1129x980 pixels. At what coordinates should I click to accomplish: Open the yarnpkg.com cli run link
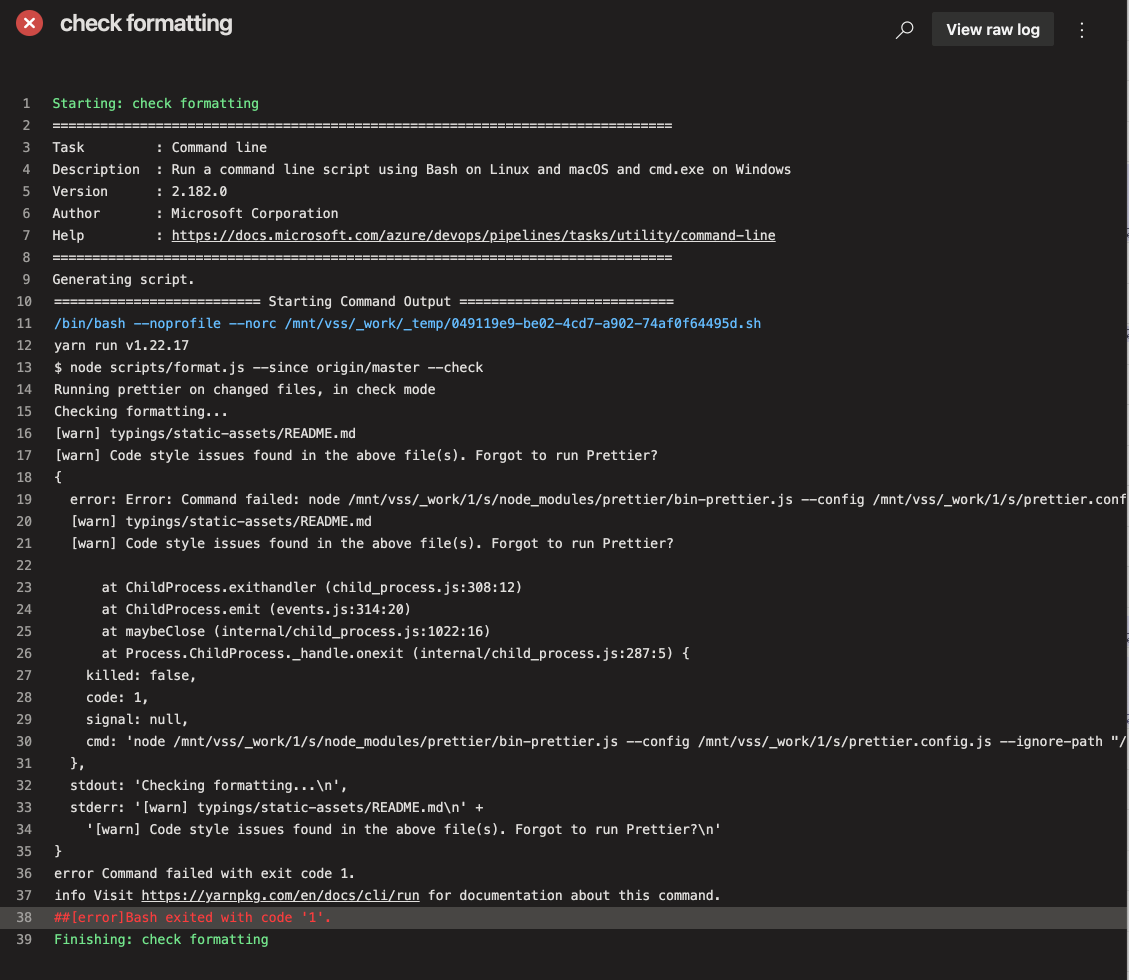coord(280,895)
